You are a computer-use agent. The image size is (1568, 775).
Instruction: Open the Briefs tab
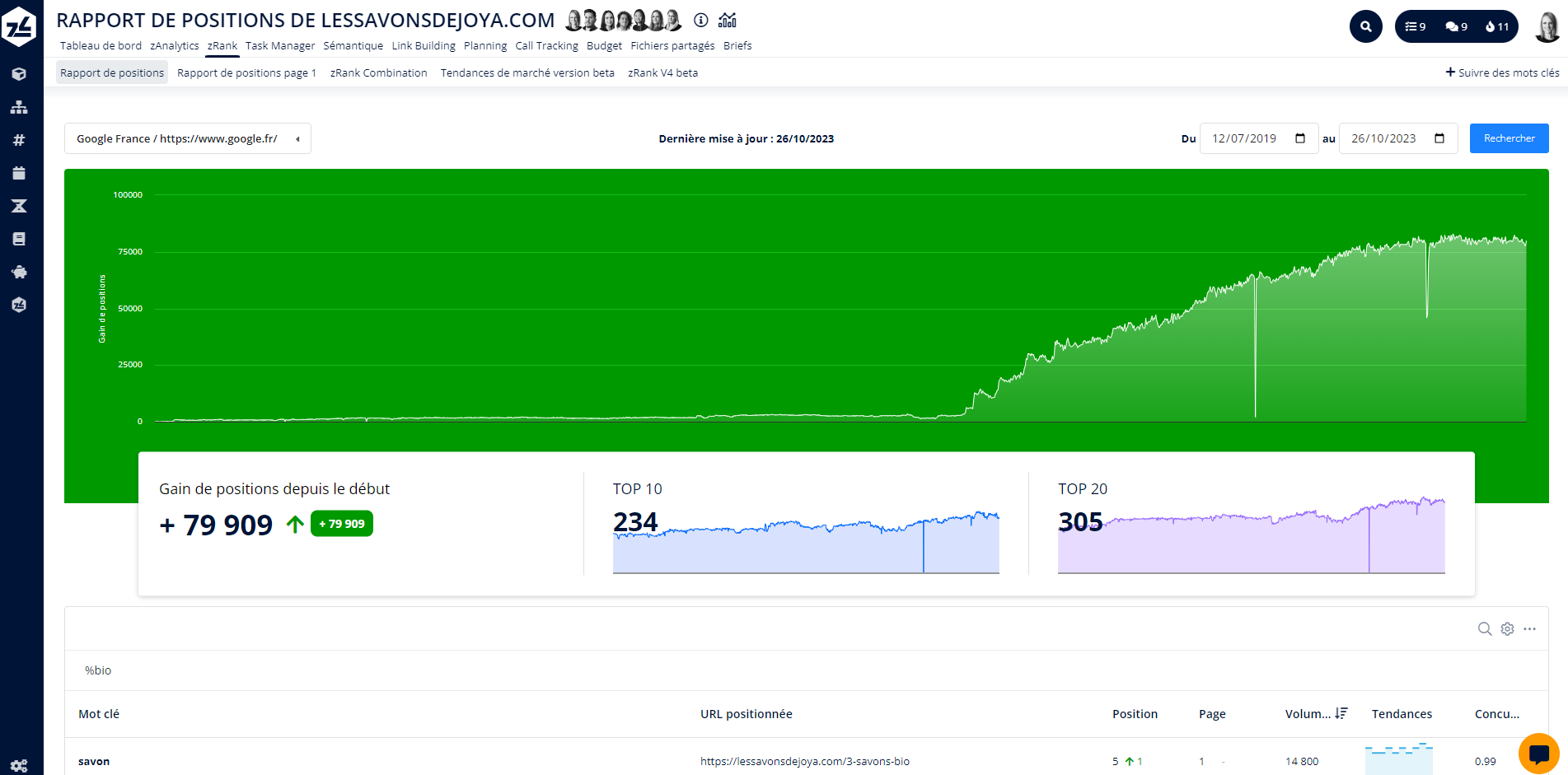[737, 46]
